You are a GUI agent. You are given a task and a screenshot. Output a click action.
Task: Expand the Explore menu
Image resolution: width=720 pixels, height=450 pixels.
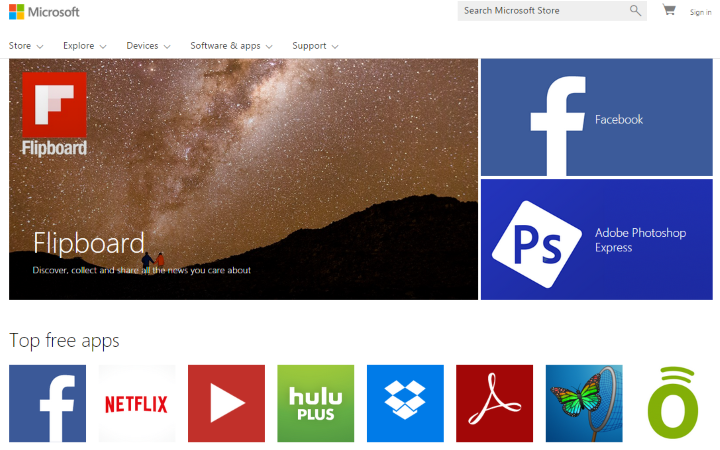coord(84,46)
